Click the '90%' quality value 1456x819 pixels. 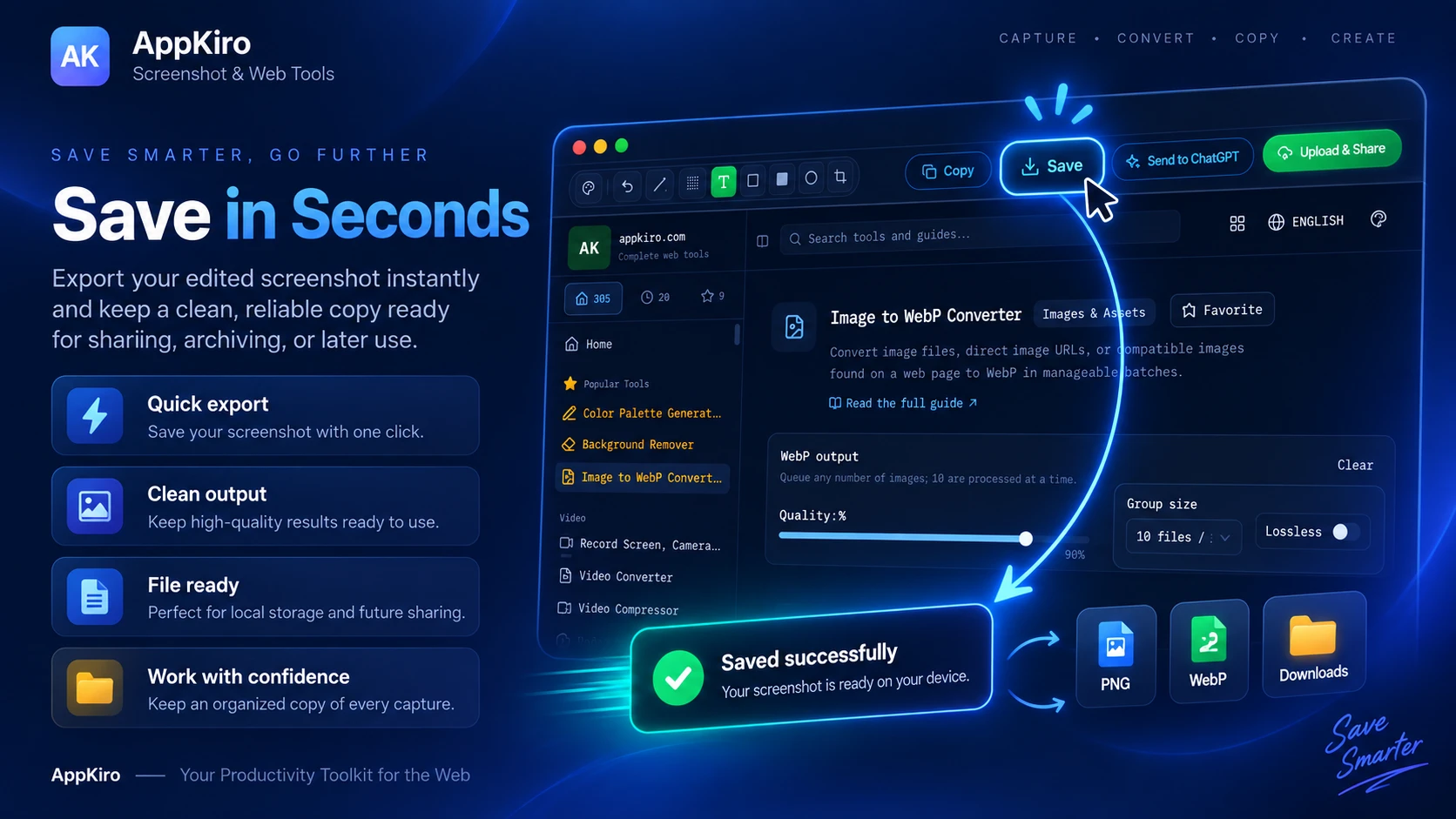tap(1075, 554)
